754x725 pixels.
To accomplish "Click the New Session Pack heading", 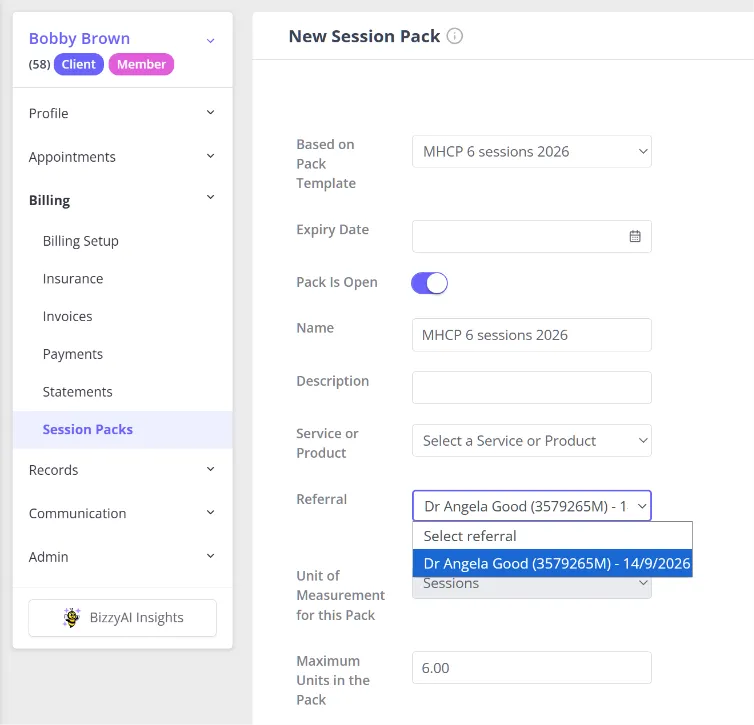I will click(x=364, y=37).
